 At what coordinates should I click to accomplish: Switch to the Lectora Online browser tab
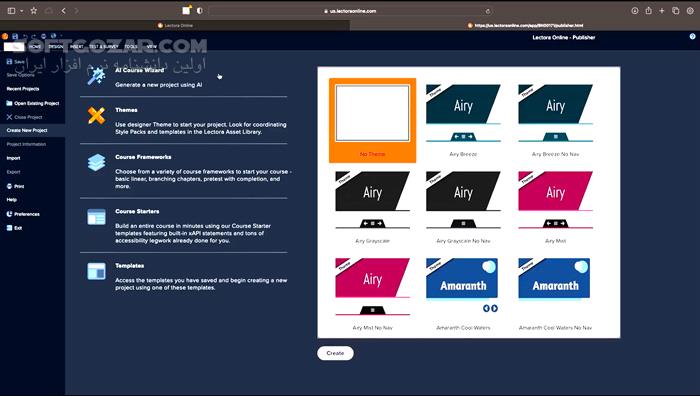(x=175, y=25)
